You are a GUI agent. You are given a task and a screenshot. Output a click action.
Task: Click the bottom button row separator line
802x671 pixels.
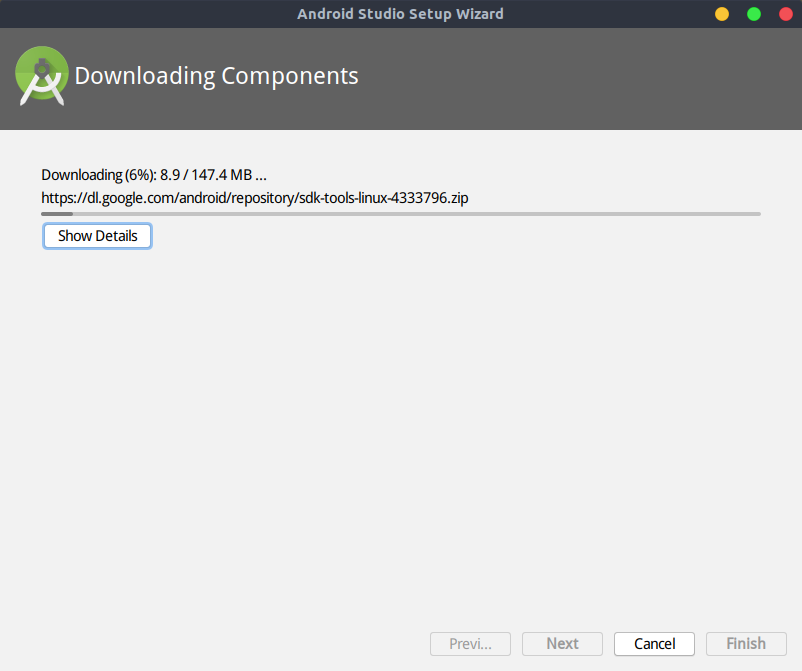pos(400,620)
